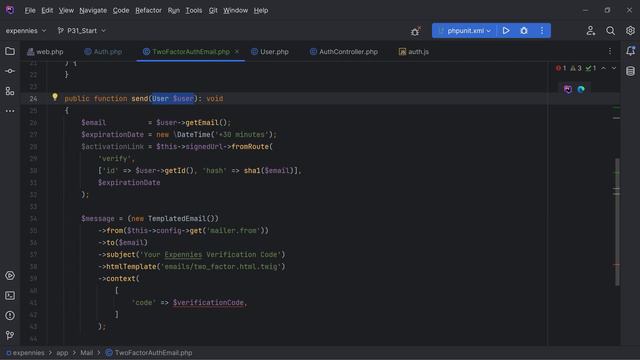Image resolution: width=640 pixels, height=360 pixels.
Task: Click the error count indicator showing 1
Action: point(561,68)
